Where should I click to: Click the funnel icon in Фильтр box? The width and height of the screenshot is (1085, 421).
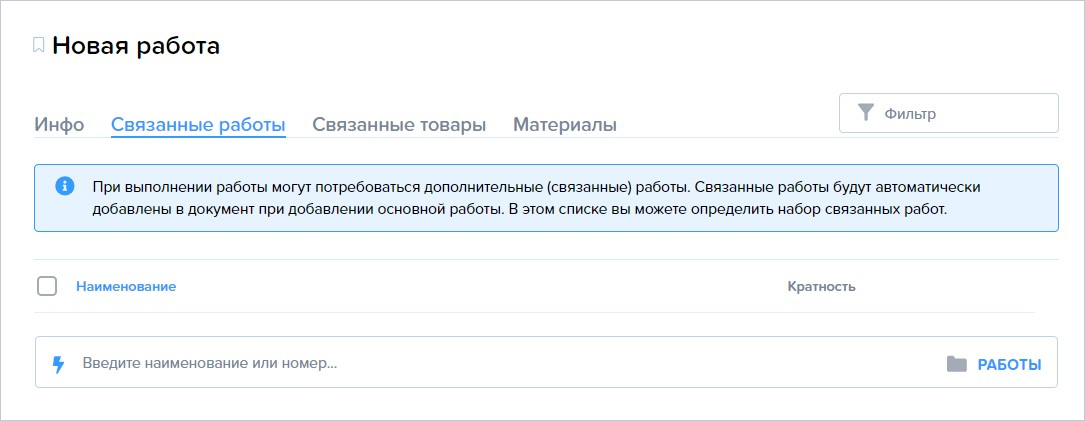(866, 113)
